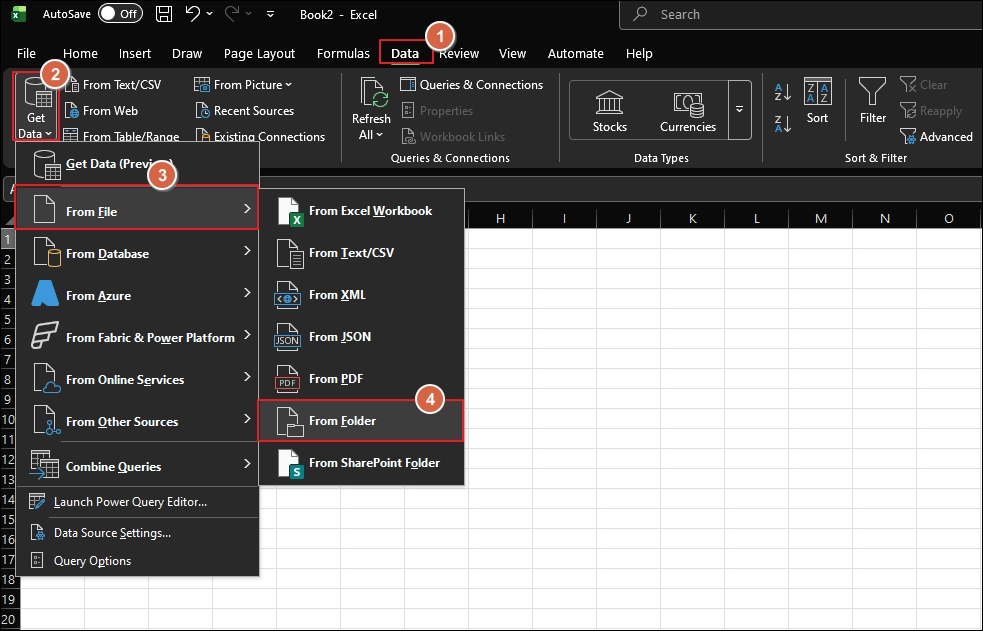Expand the Combine Queries submenu
Viewport: 983px width, 631px height.
(137, 466)
